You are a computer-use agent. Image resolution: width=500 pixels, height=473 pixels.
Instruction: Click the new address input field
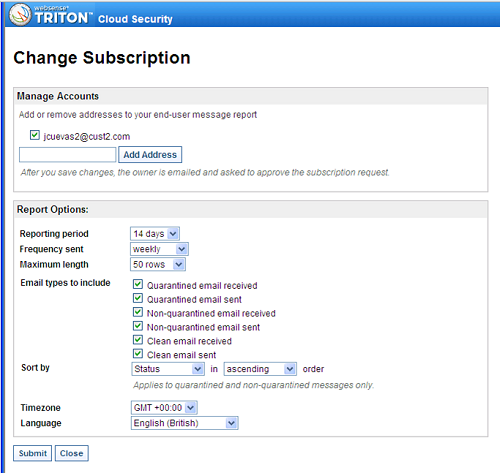point(68,155)
